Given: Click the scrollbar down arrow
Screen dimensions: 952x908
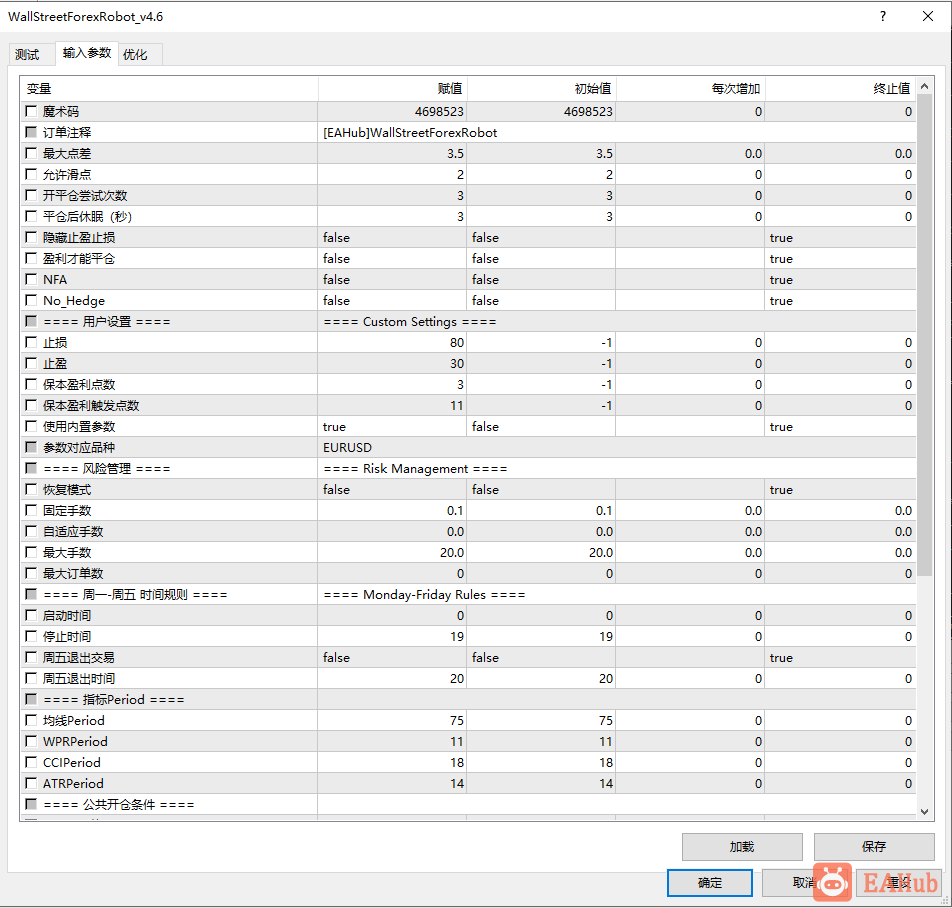Looking at the screenshot, I should 924,811.
